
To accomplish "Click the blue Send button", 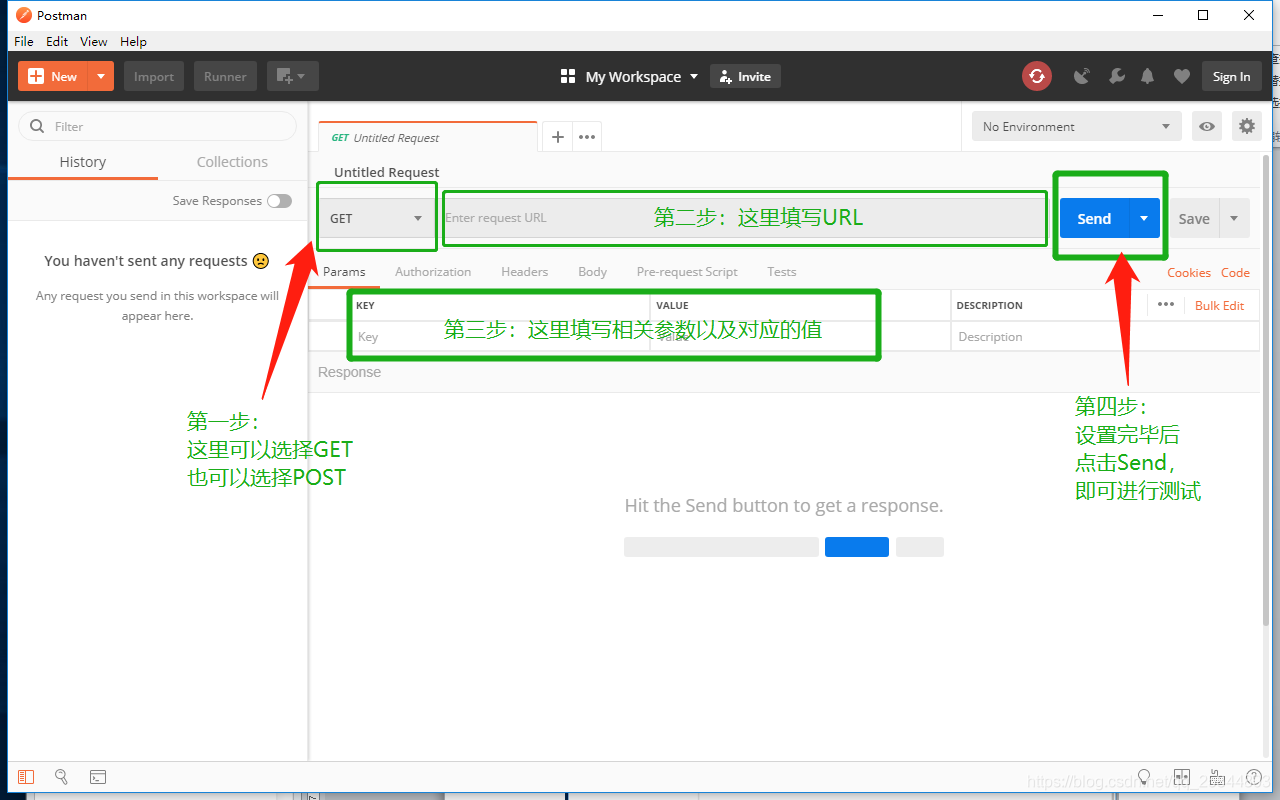I will pos(1094,218).
